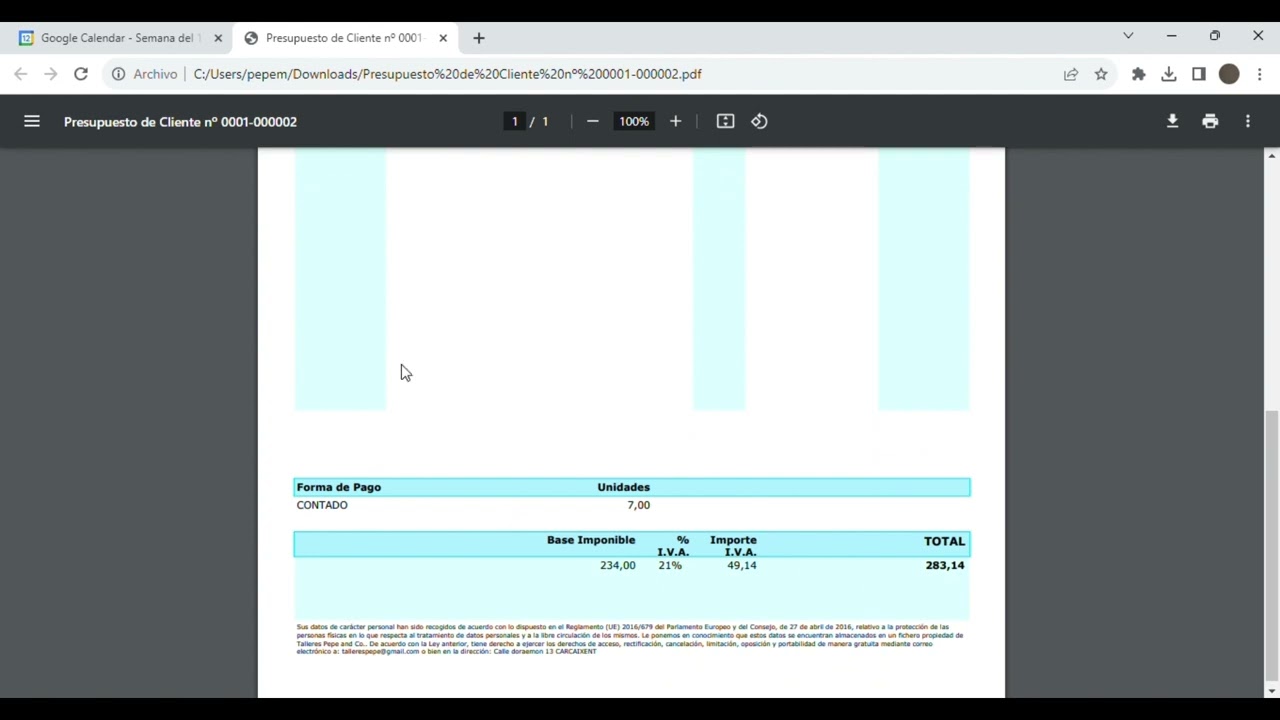Open Chrome three-dot menu
This screenshot has height=720, width=1280.
1260,74
